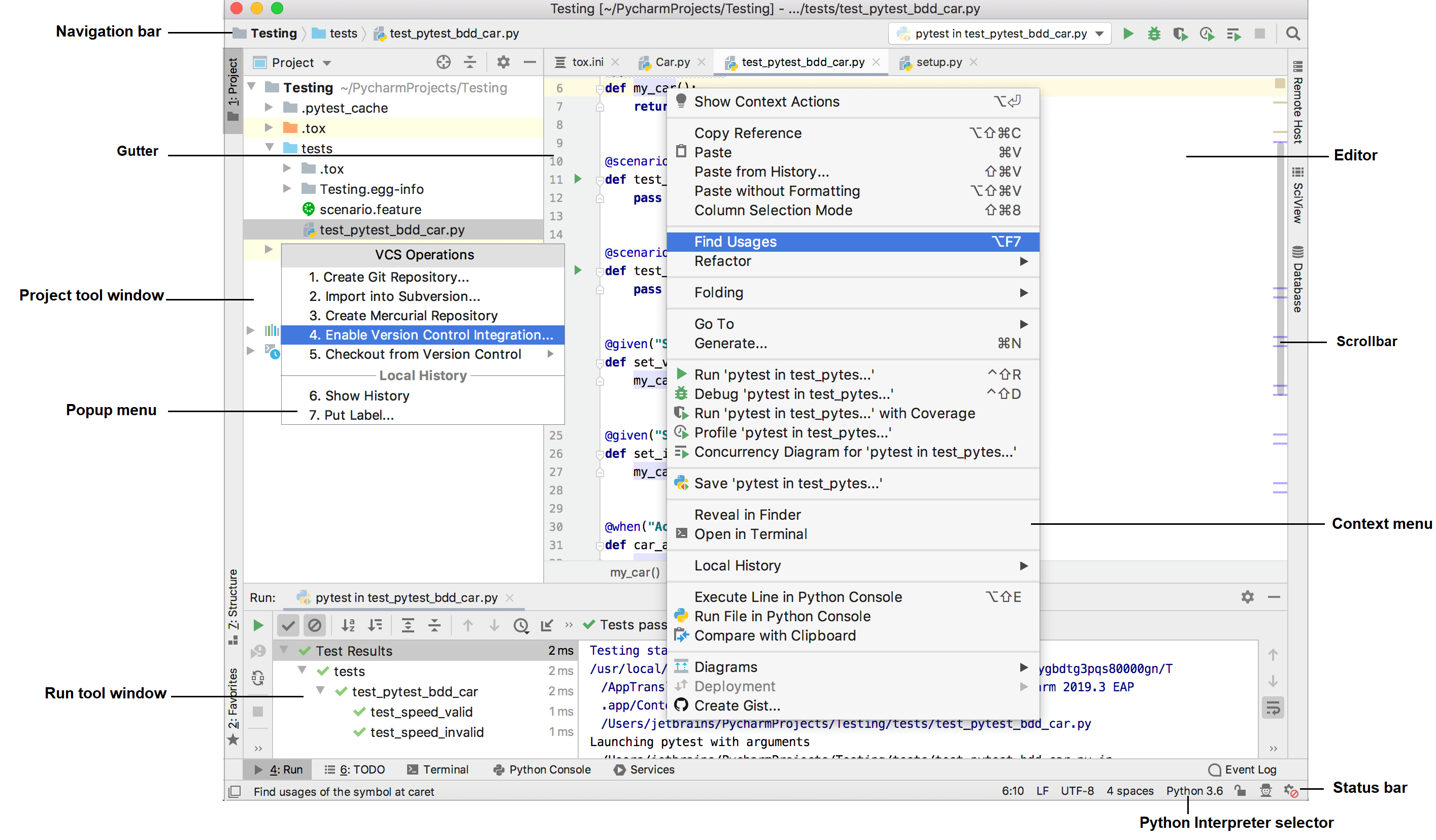Image resolution: width=1436 pixels, height=840 pixels.
Task: Collapse all test results
Action: click(434, 625)
